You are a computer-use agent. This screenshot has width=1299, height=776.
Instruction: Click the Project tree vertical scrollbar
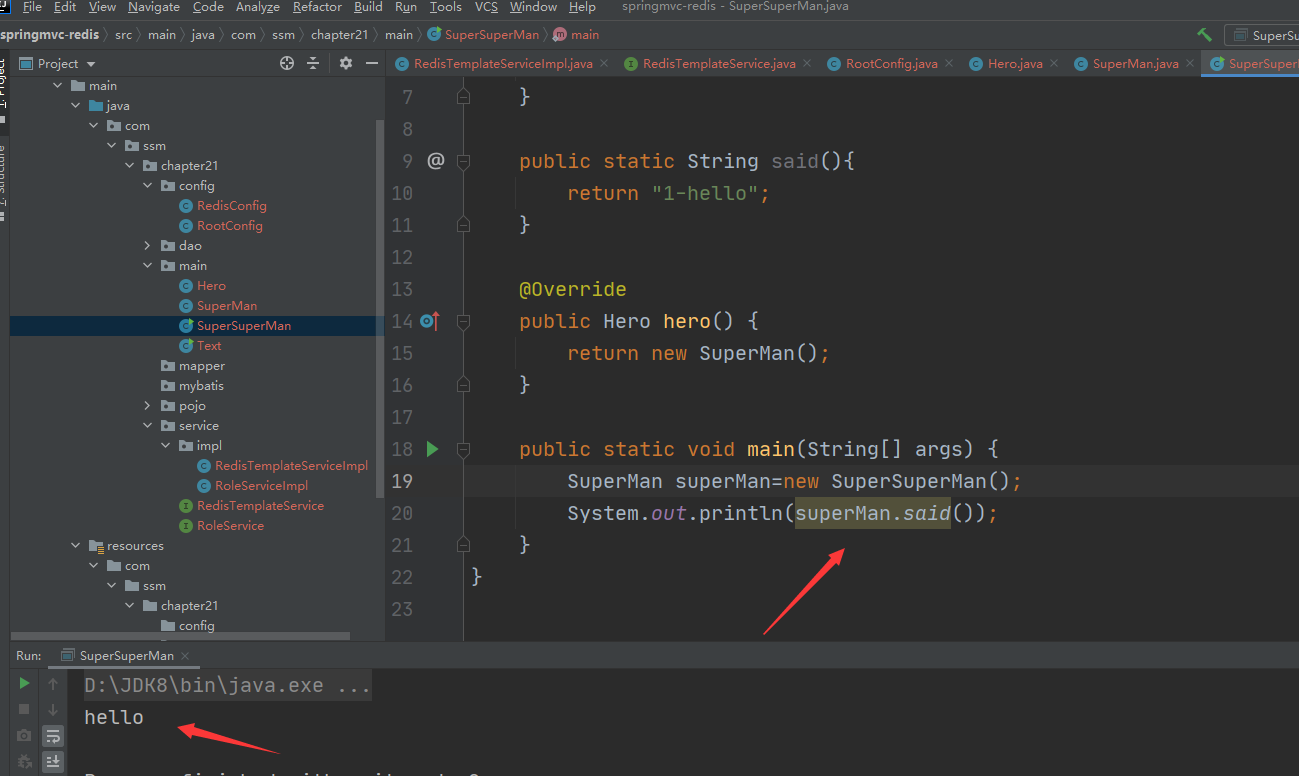tap(380, 308)
